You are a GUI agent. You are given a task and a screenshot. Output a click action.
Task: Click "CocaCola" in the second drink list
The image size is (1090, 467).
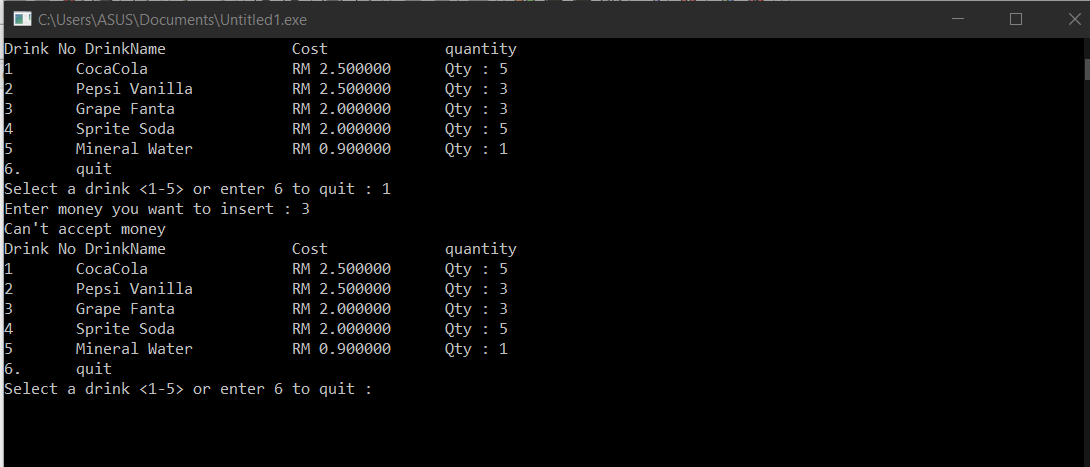112,268
